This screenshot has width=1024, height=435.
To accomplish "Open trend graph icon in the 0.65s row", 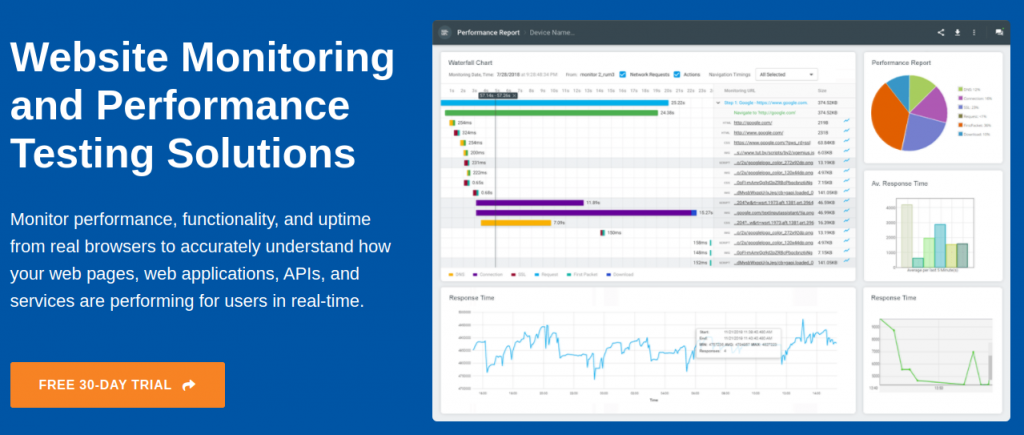I will [847, 182].
